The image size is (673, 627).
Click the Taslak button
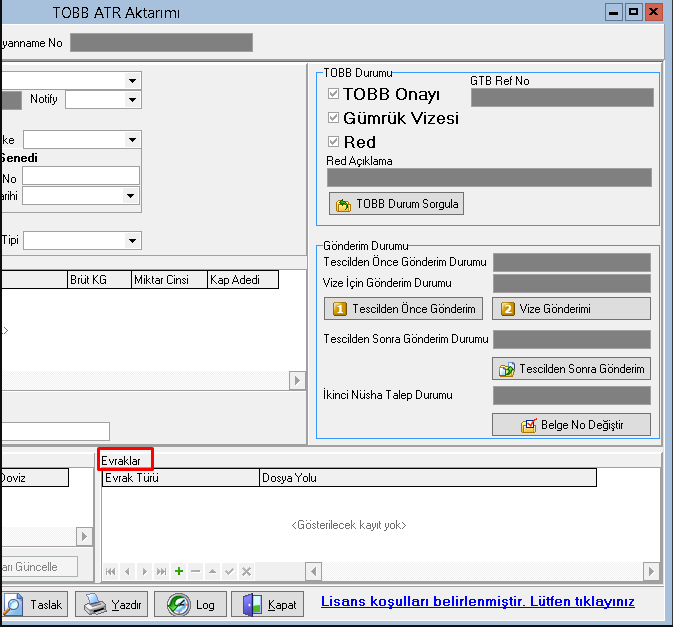[34, 604]
